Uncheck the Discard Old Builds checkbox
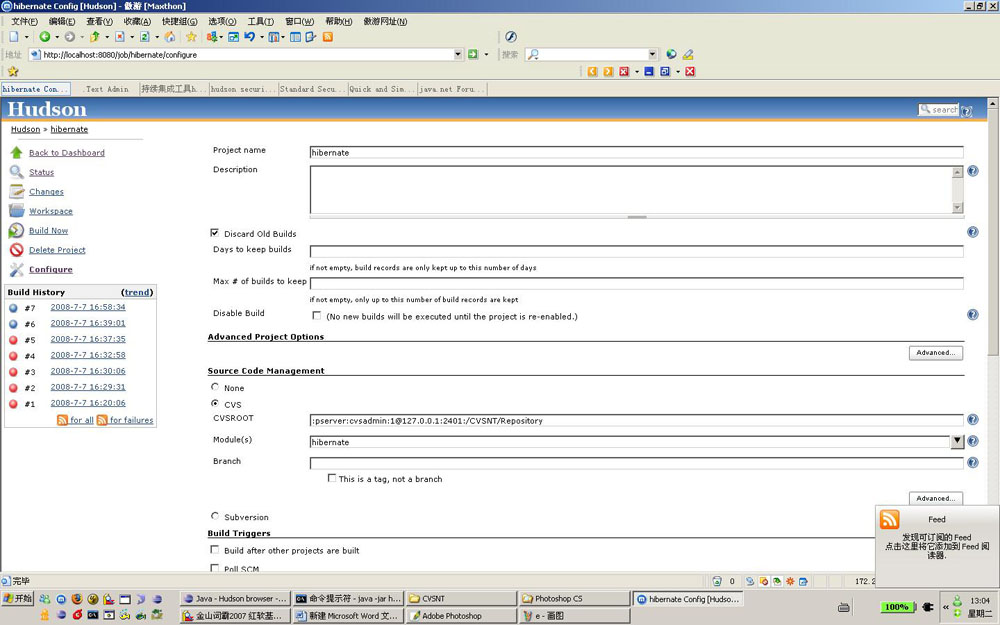 [215, 233]
